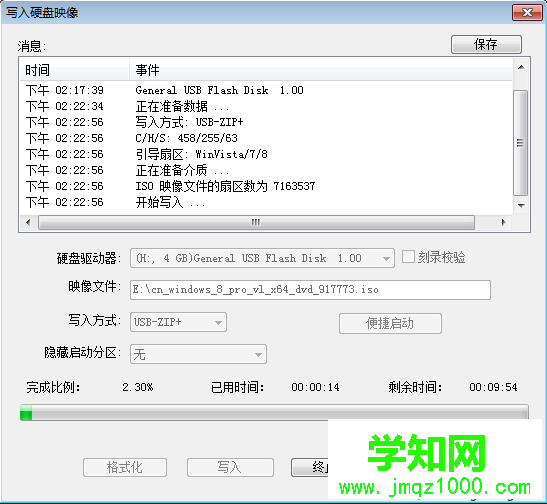Select the '正在准备介质 ...' log row
Image resolution: width=547 pixels, height=504 pixels.
click(266, 171)
